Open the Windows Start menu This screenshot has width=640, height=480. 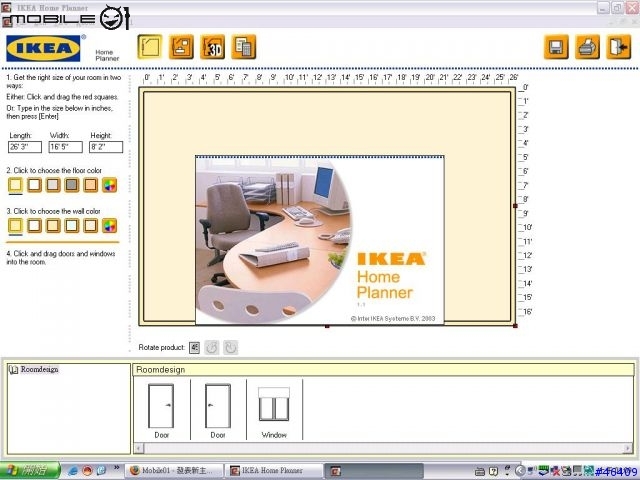point(30,471)
